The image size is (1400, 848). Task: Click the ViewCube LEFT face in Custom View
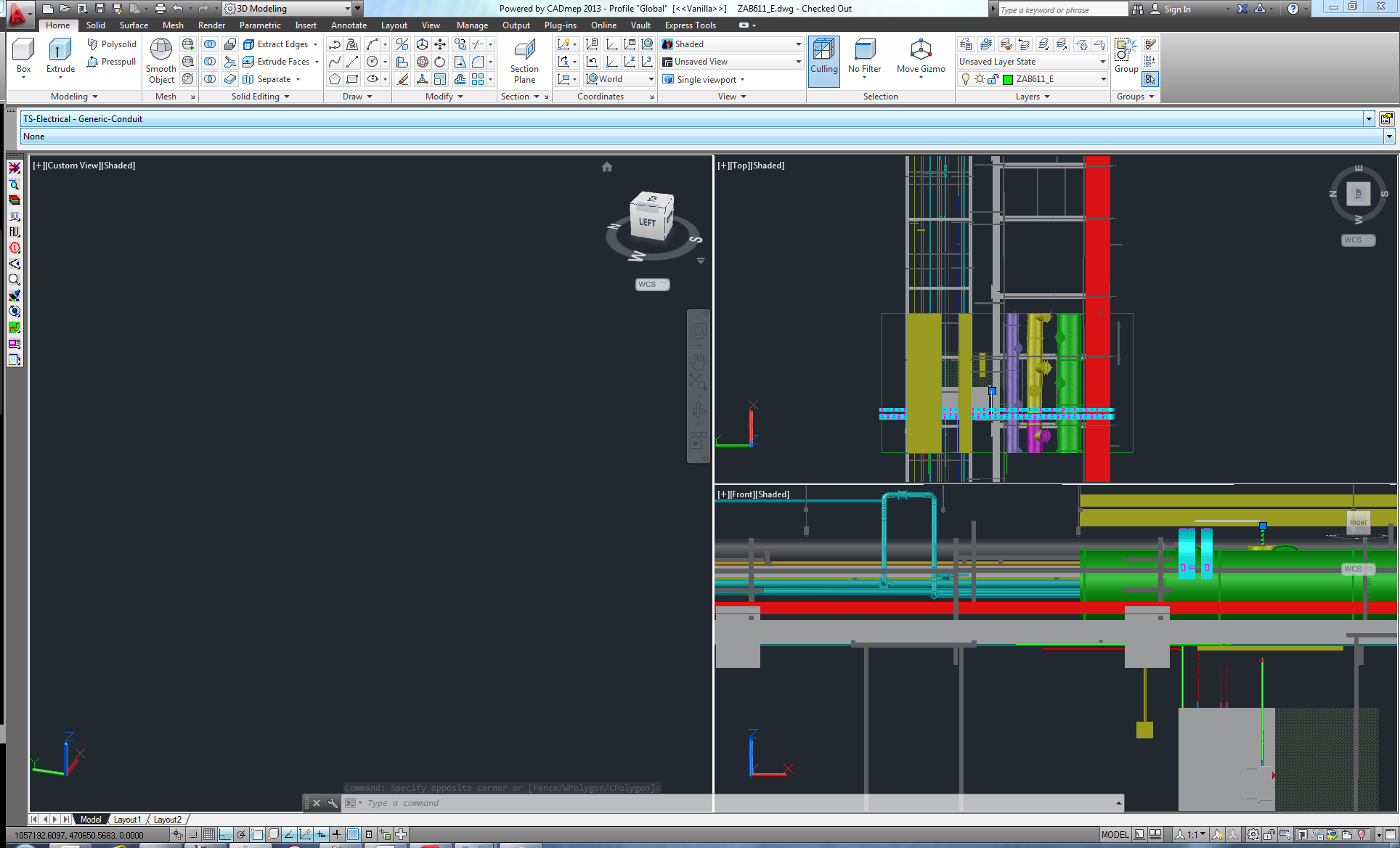(646, 222)
